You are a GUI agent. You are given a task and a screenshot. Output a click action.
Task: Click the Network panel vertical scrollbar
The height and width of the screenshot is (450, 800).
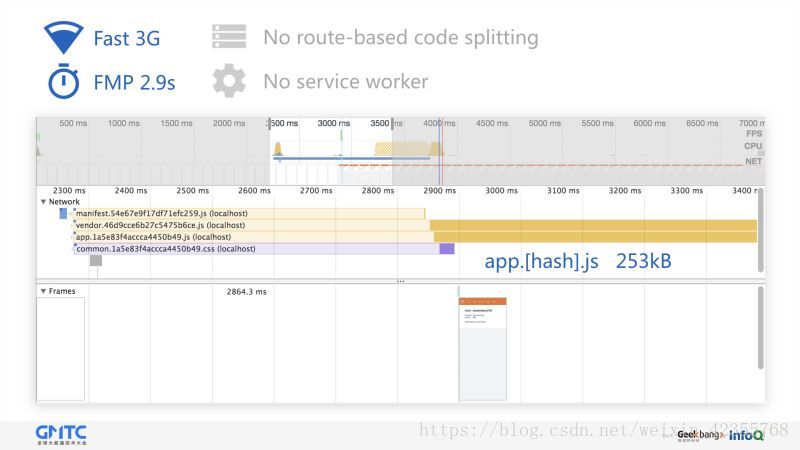[761, 230]
